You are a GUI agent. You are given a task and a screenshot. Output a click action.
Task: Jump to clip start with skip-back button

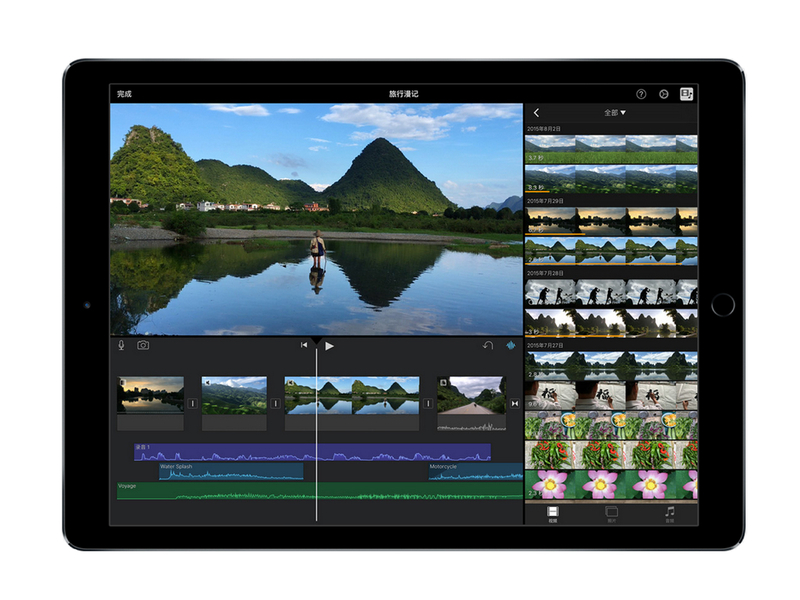[304, 345]
